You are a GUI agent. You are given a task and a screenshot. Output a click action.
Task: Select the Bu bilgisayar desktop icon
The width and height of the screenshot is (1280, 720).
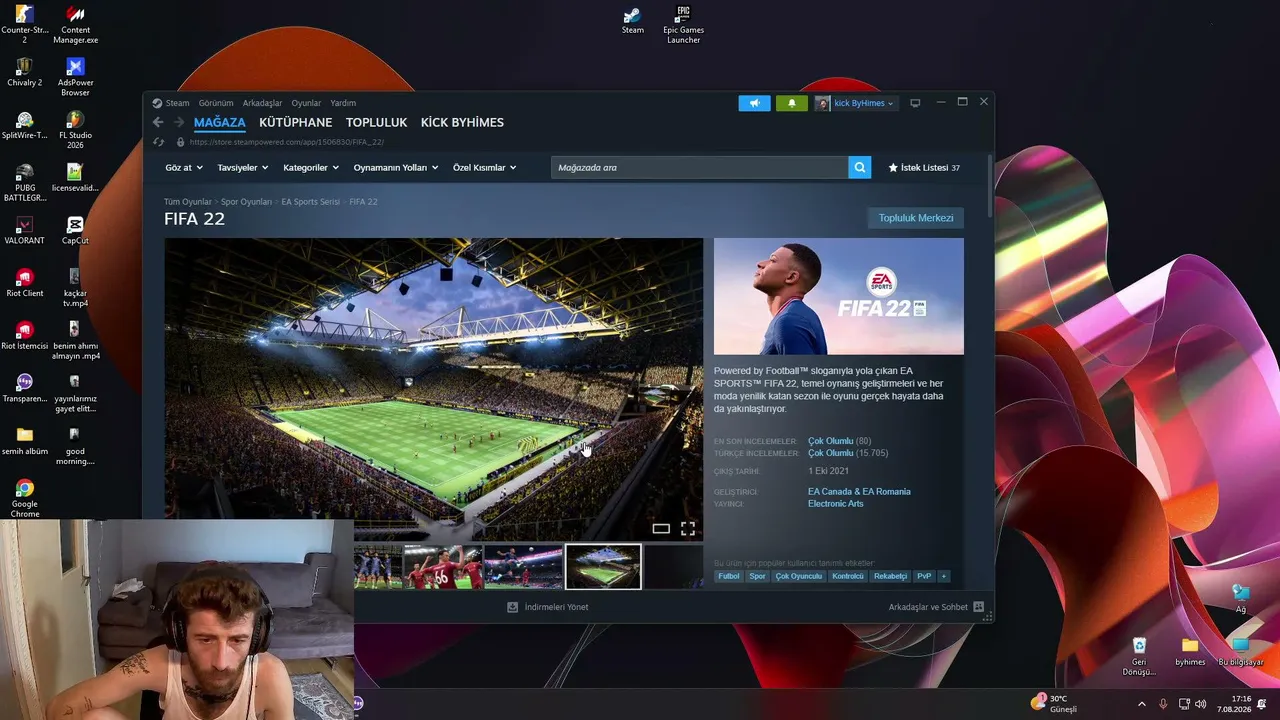1241,652
